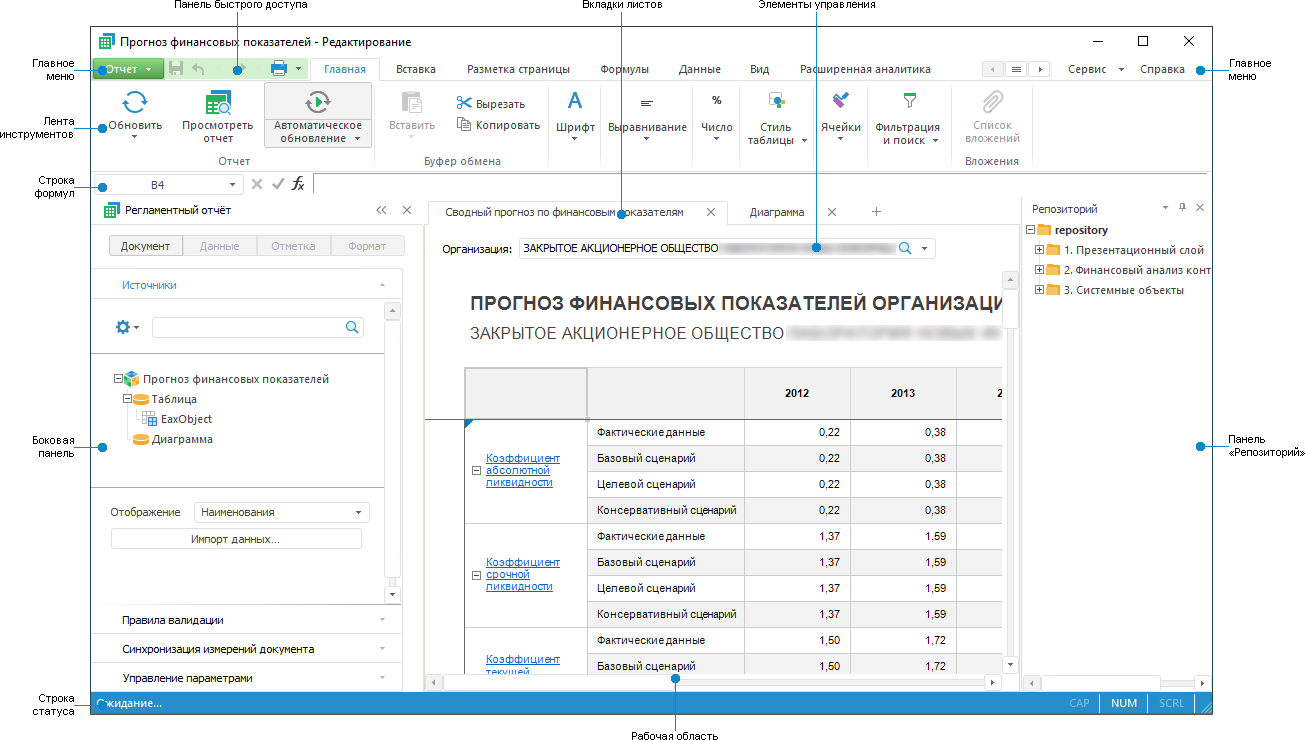Open the Формулы ribbon tab
Image resolution: width=1305 pixels, height=740 pixels.
pos(624,69)
